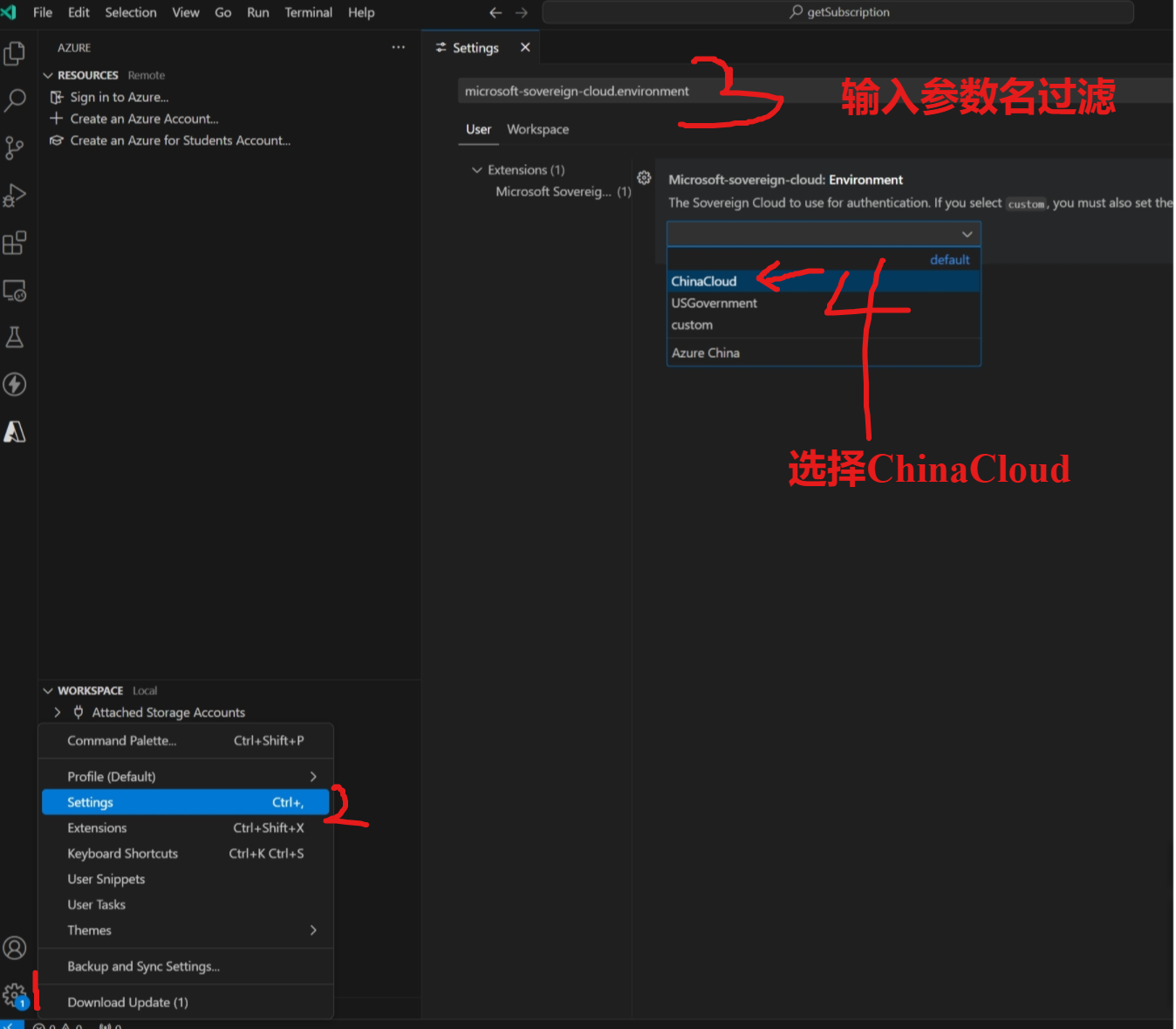Image resolution: width=1176 pixels, height=1029 pixels.
Task: Open Run and Debug view icon
Action: pyautogui.click(x=15, y=196)
